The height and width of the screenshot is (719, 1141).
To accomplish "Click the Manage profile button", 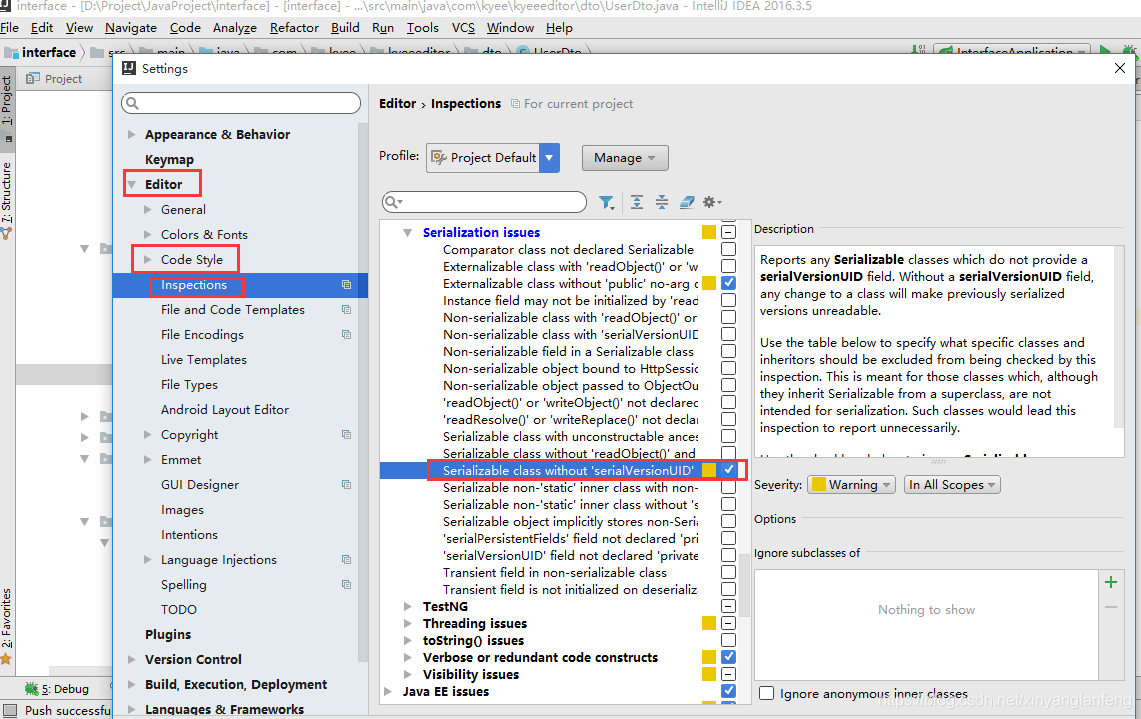I will pos(625,158).
